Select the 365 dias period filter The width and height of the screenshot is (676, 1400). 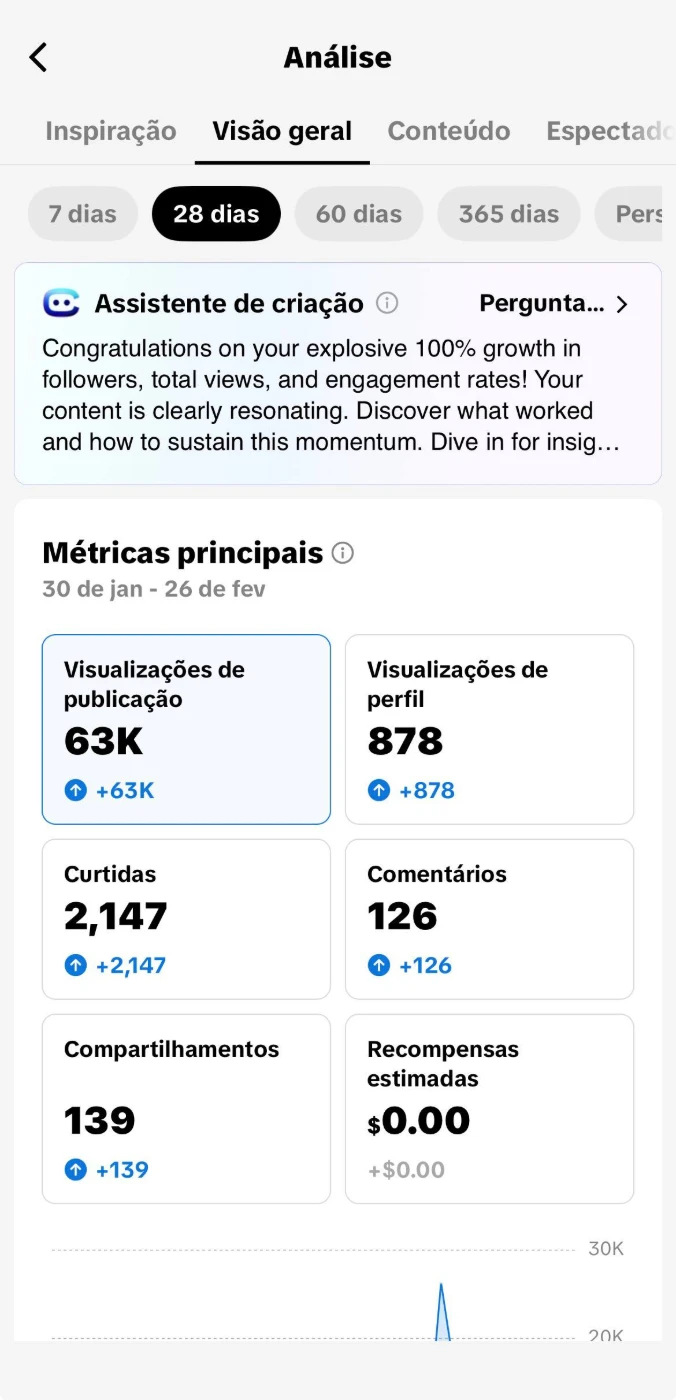pos(508,214)
